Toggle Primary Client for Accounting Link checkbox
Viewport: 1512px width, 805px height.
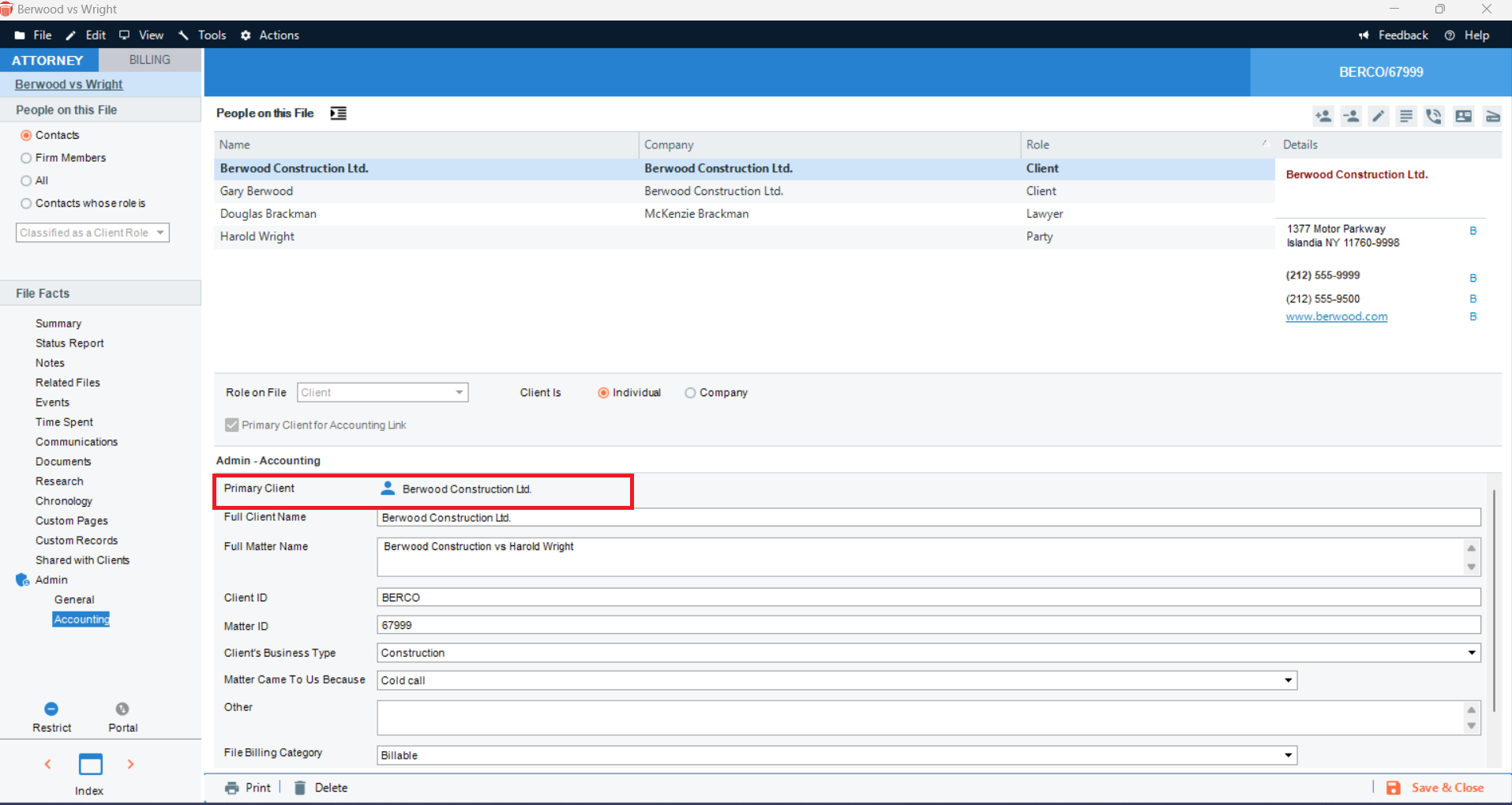click(231, 425)
